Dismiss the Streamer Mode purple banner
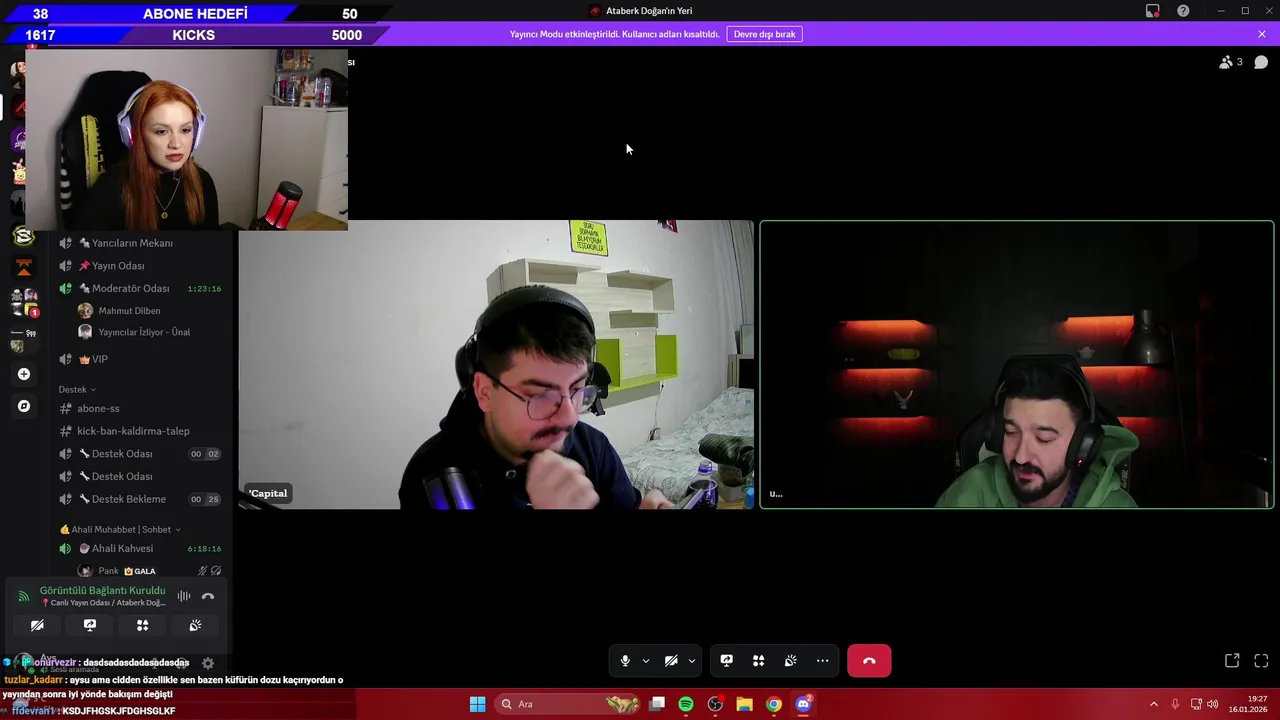The image size is (1280, 720). (x=1262, y=34)
